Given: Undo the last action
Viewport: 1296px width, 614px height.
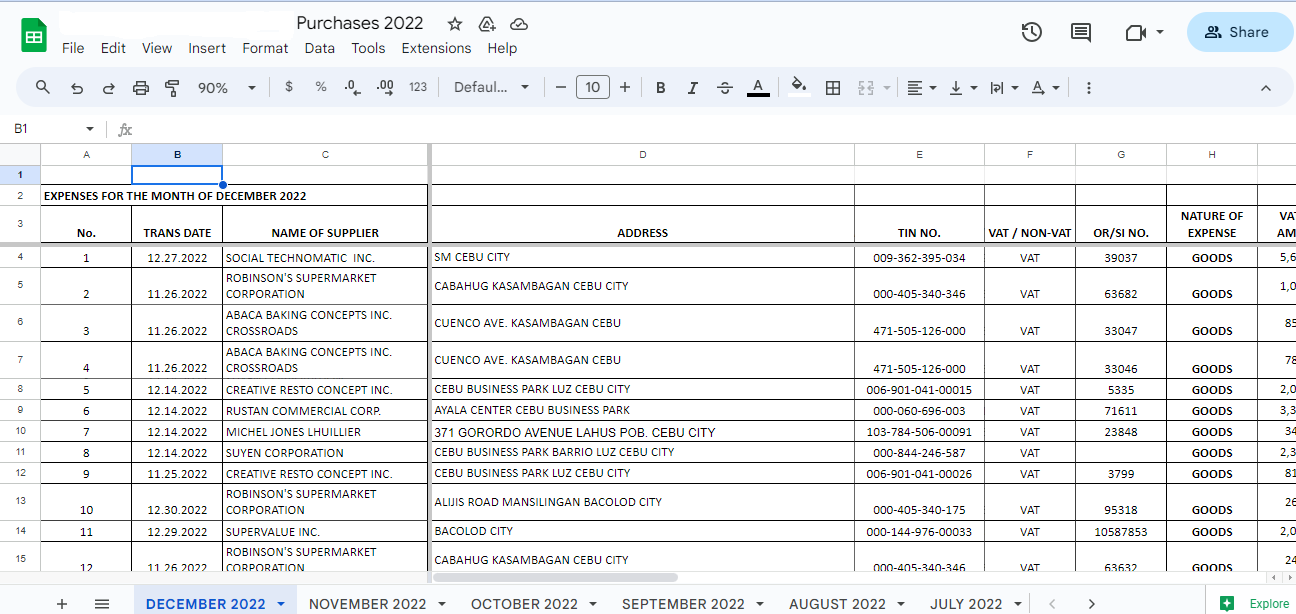Looking at the screenshot, I should 77,88.
